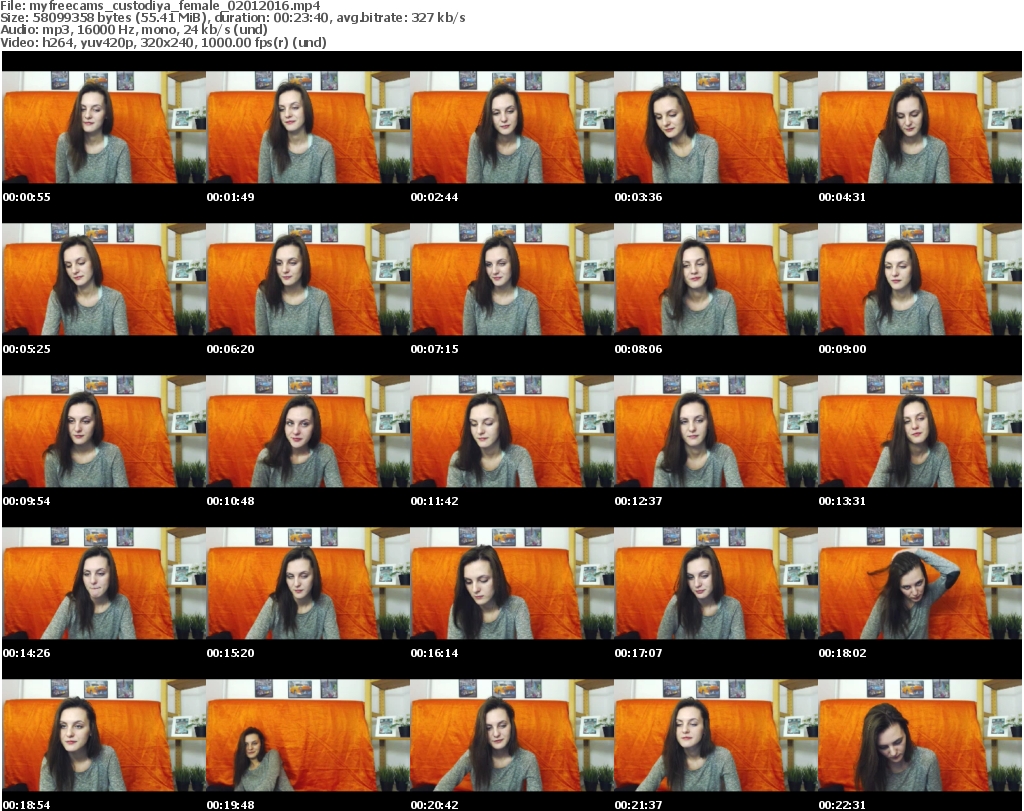1024x811 pixels.
Task: Select the thumbnail frame at 00:16:14
Action: click(x=511, y=584)
